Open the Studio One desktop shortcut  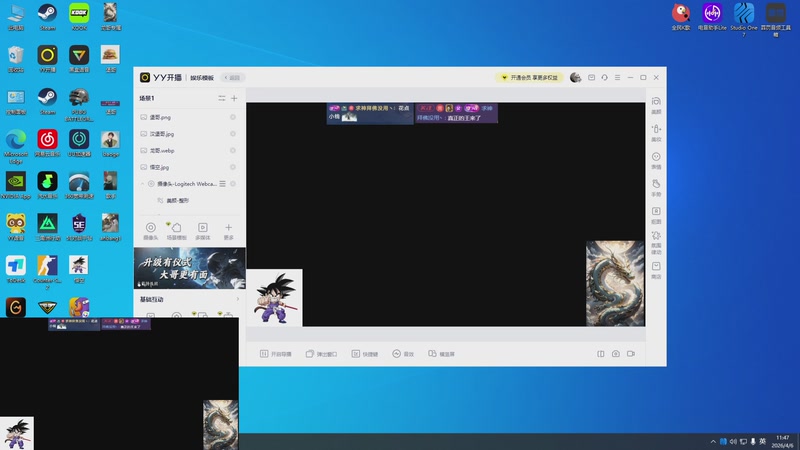[744, 20]
